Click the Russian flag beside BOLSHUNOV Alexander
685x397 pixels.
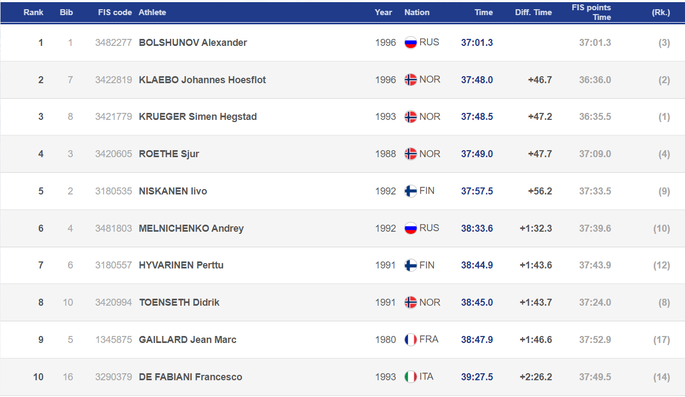click(411, 42)
